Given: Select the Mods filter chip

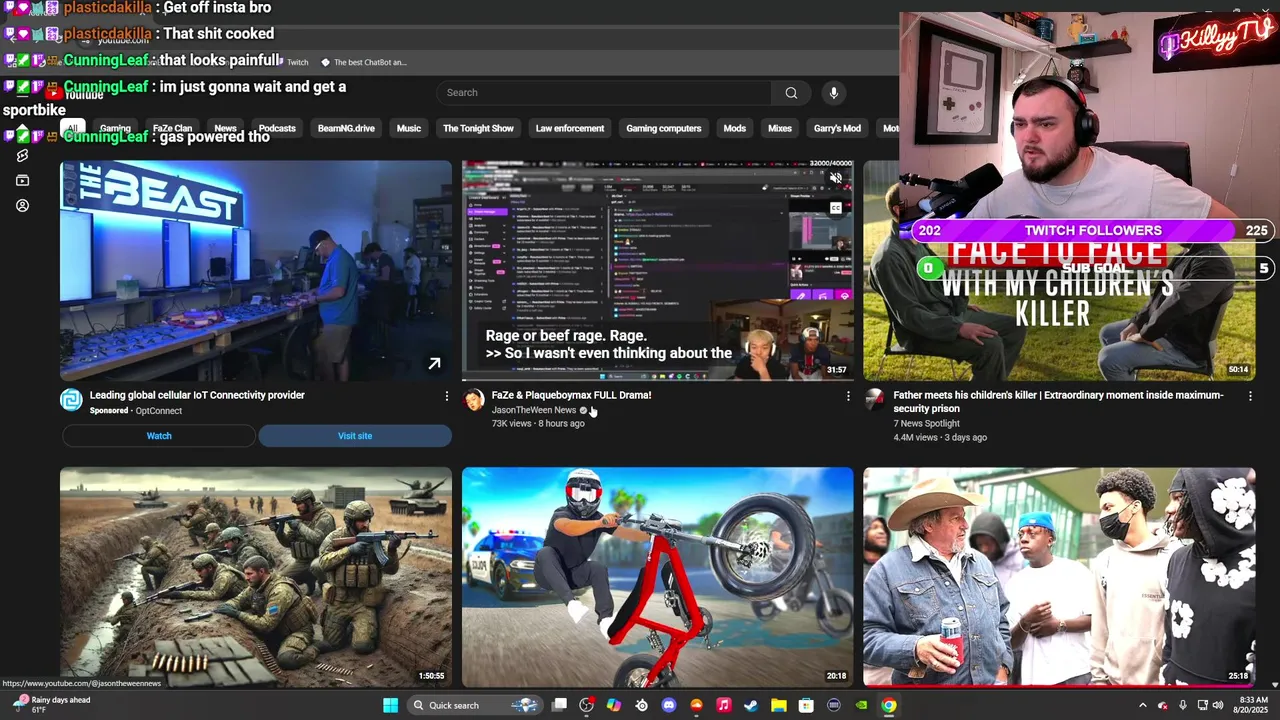Looking at the screenshot, I should click(735, 129).
